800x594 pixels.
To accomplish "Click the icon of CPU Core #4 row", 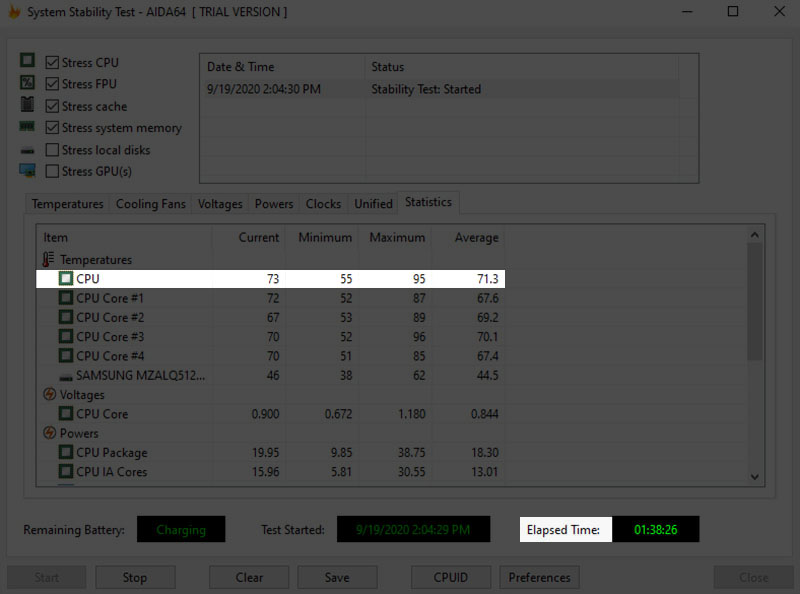I will pos(66,356).
